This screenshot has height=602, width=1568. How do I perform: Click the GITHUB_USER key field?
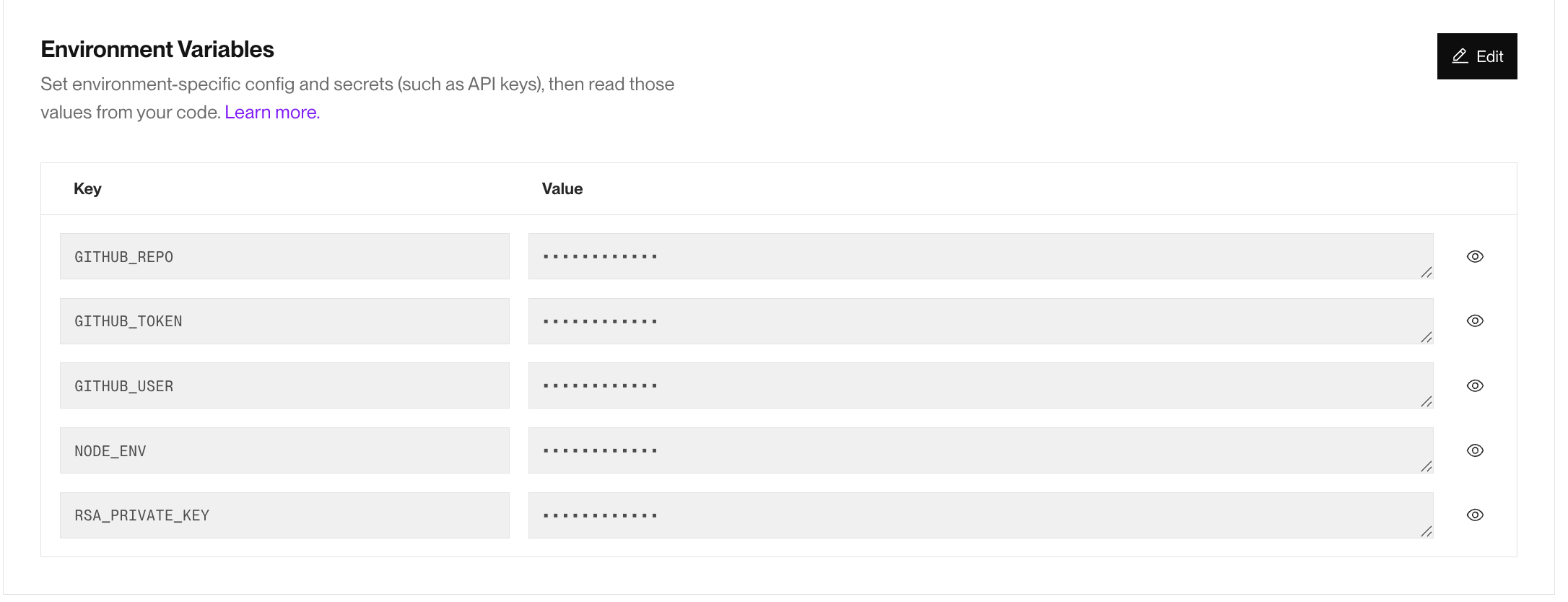tap(284, 385)
